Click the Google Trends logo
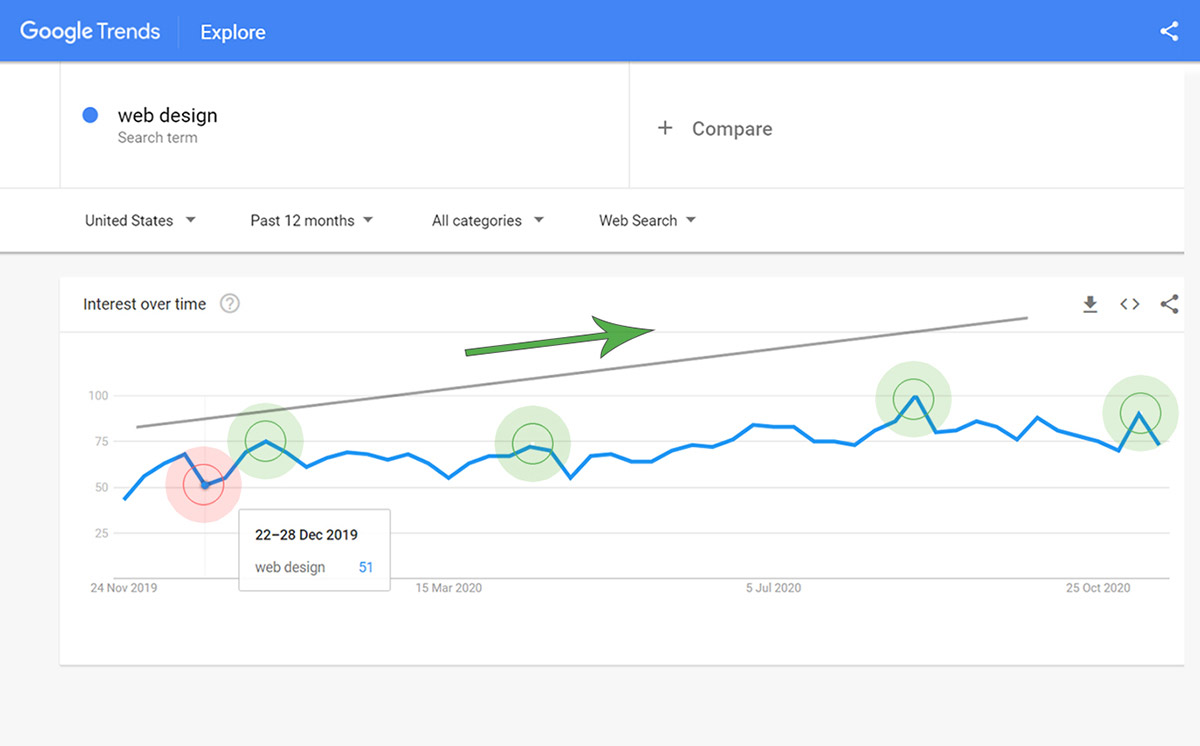Image resolution: width=1200 pixels, height=746 pixels. coord(90,31)
